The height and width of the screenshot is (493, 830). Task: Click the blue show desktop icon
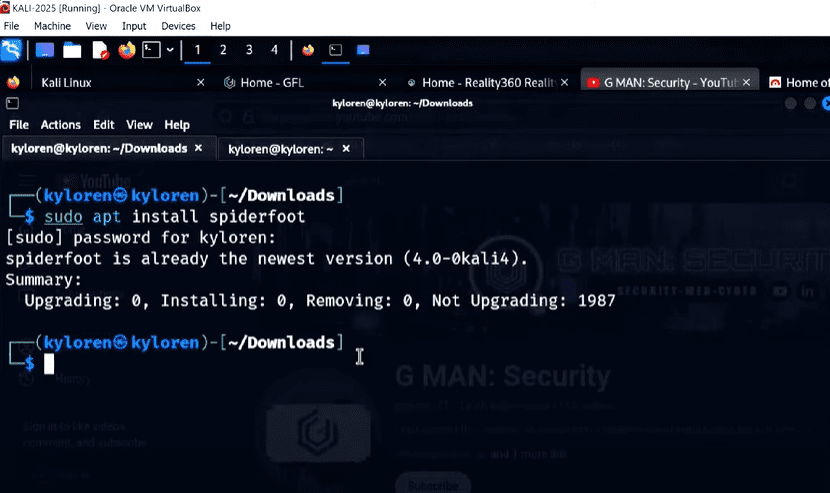45,50
